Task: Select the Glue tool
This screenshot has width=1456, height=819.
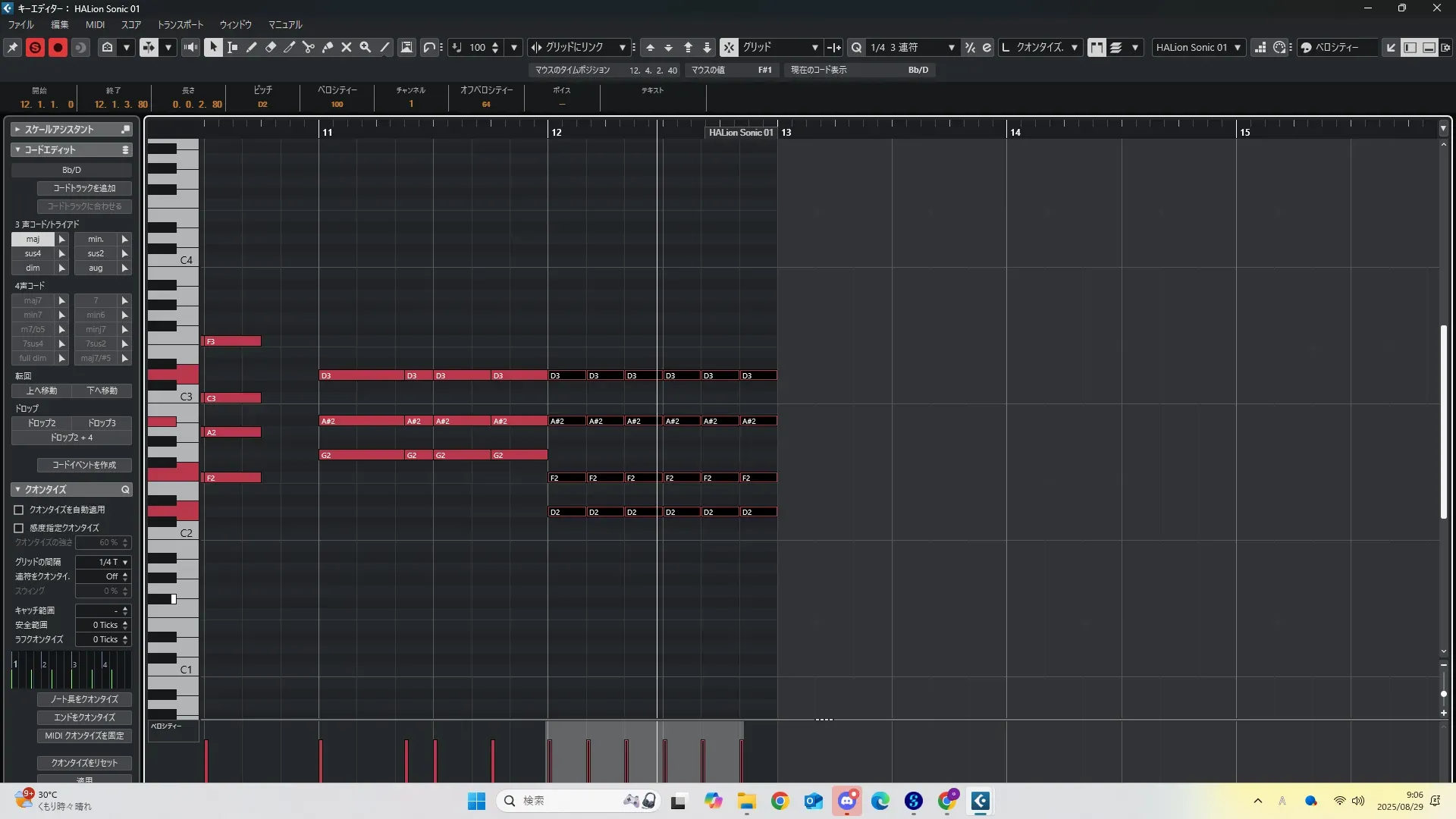Action: (x=328, y=47)
